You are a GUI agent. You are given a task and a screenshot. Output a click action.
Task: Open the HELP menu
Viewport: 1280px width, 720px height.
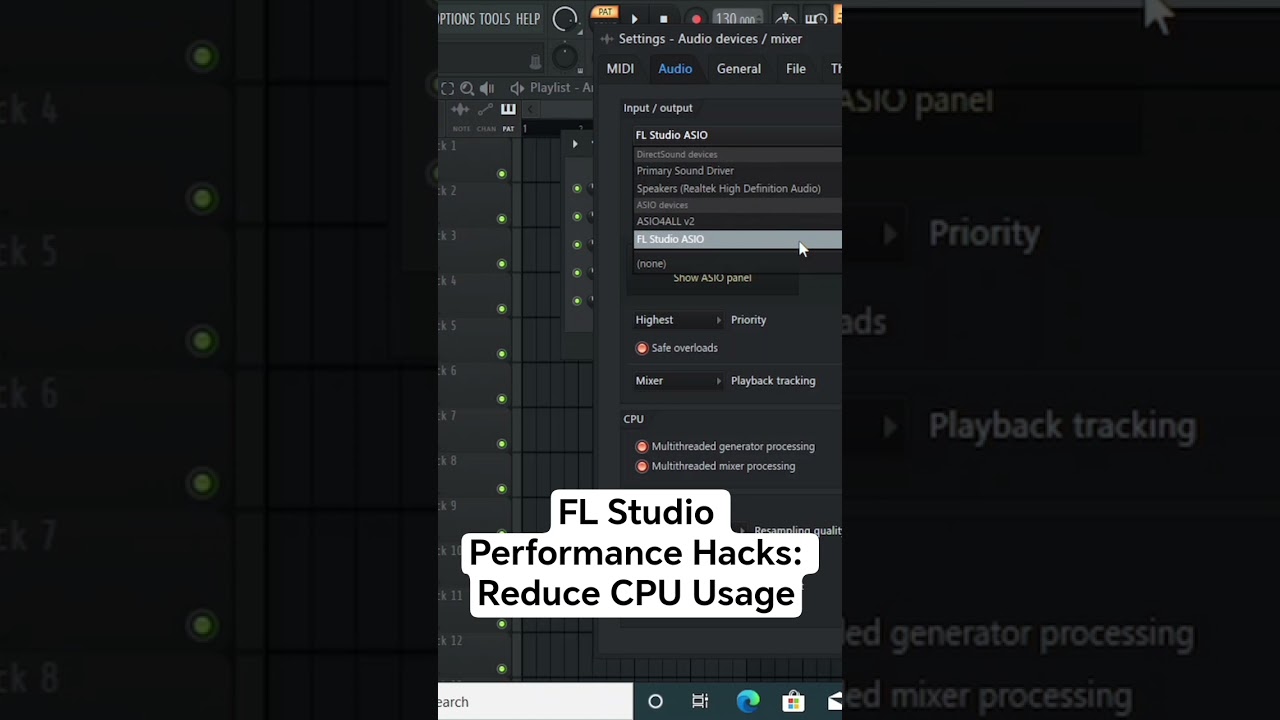[x=528, y=19]
